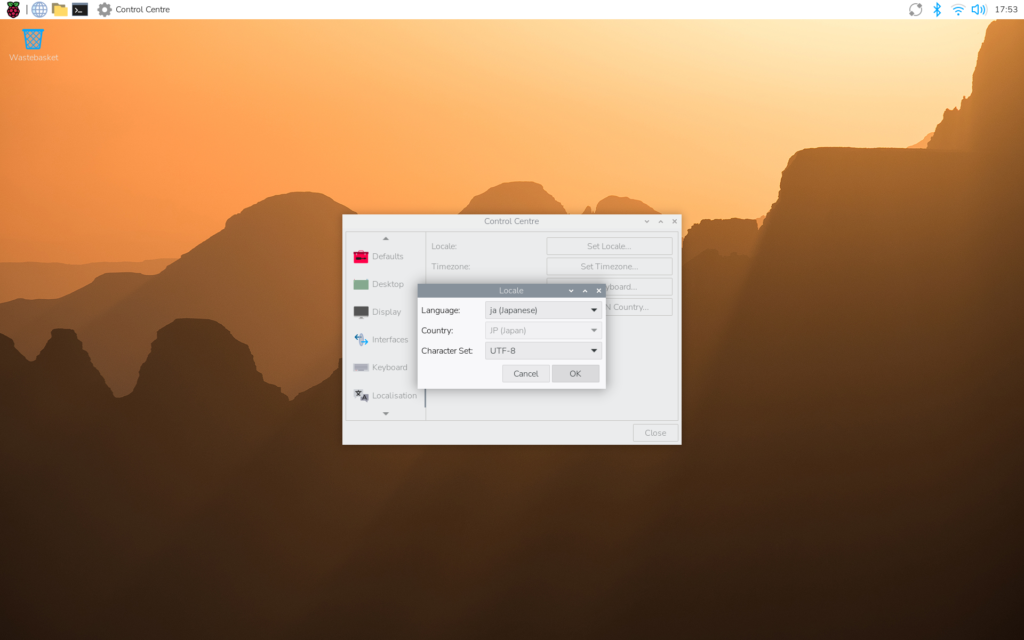Open the file manager folder icon

coord(60,9)
